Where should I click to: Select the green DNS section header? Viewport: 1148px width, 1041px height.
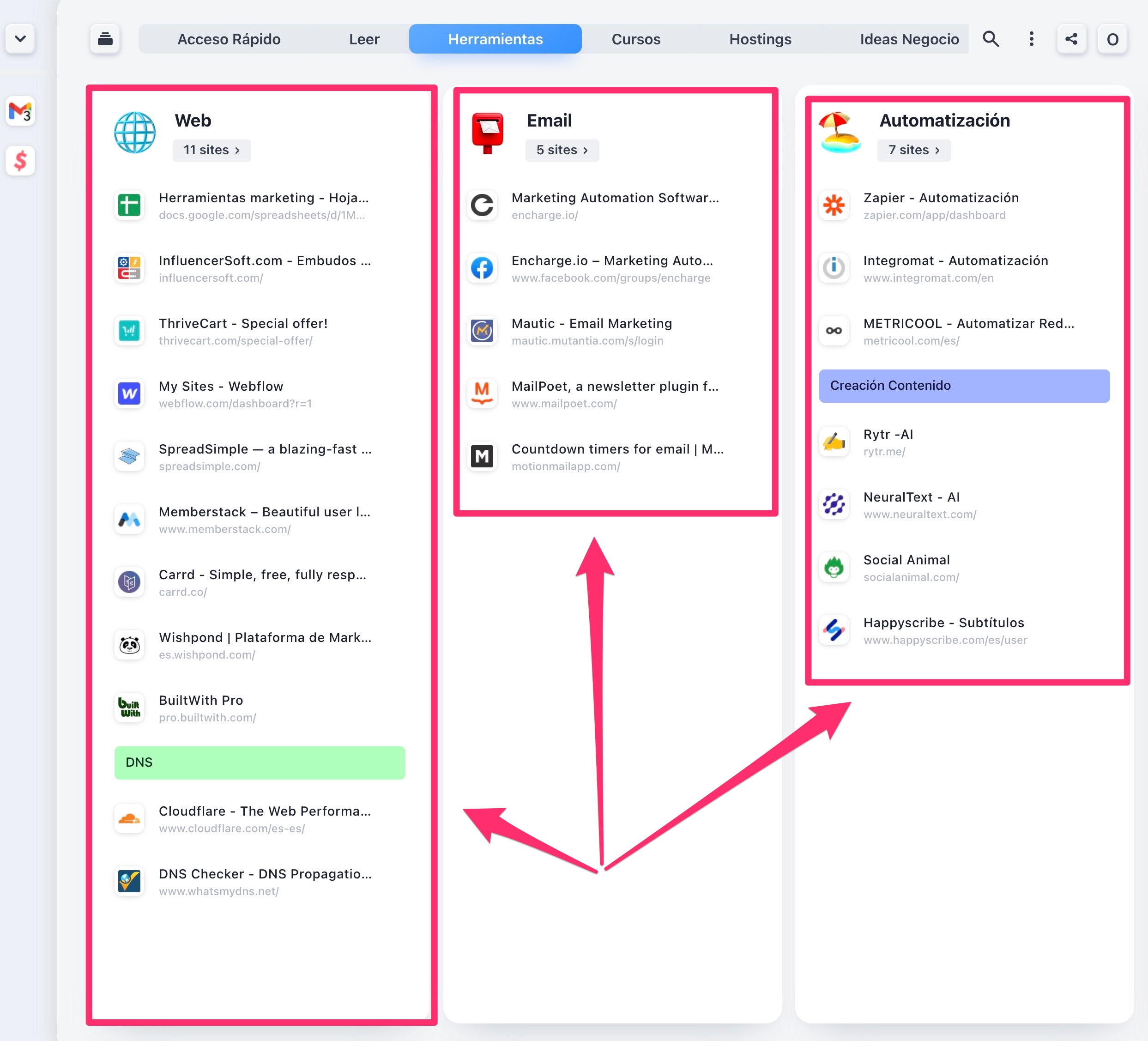260,763
